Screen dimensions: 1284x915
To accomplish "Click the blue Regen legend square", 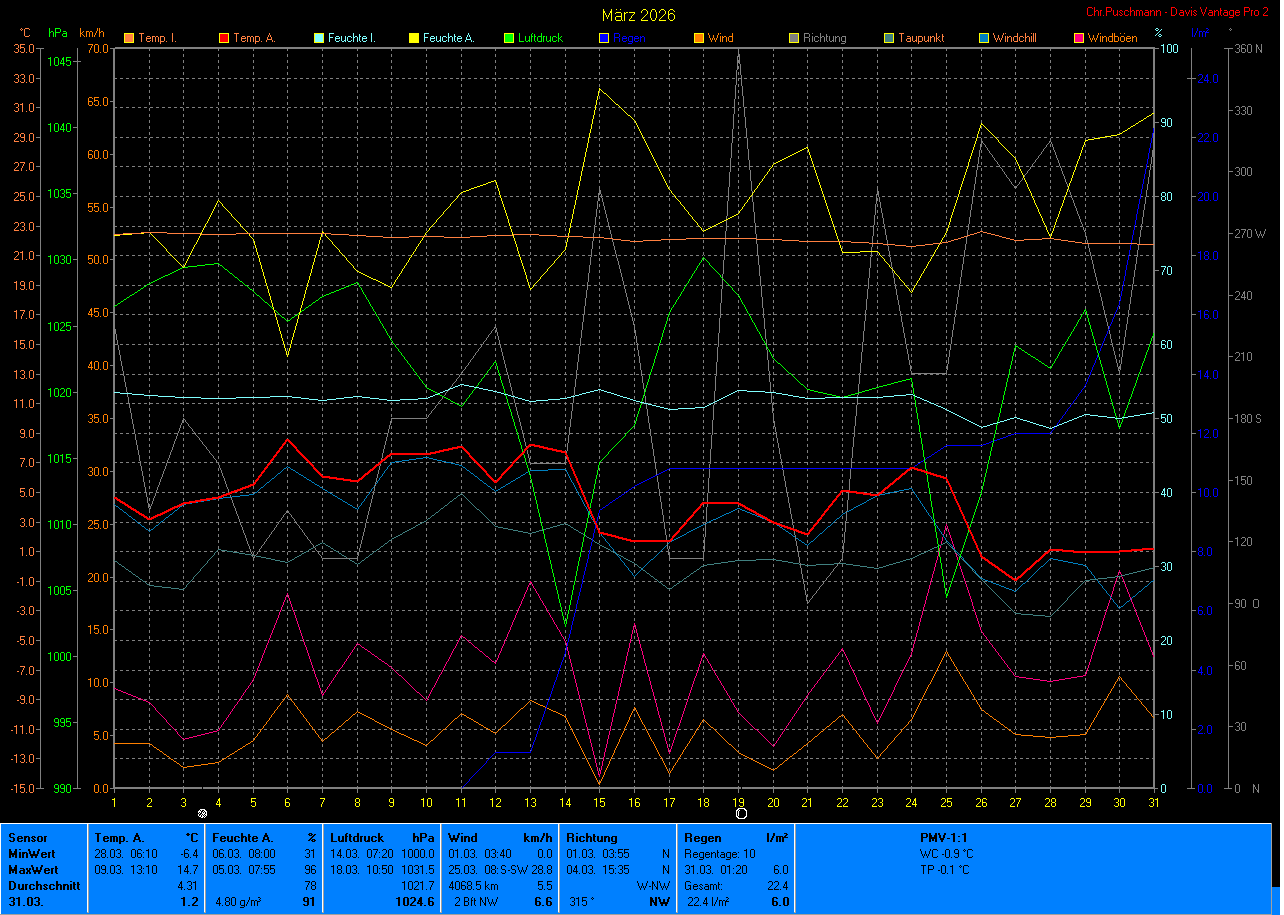I will click(603, 39).
